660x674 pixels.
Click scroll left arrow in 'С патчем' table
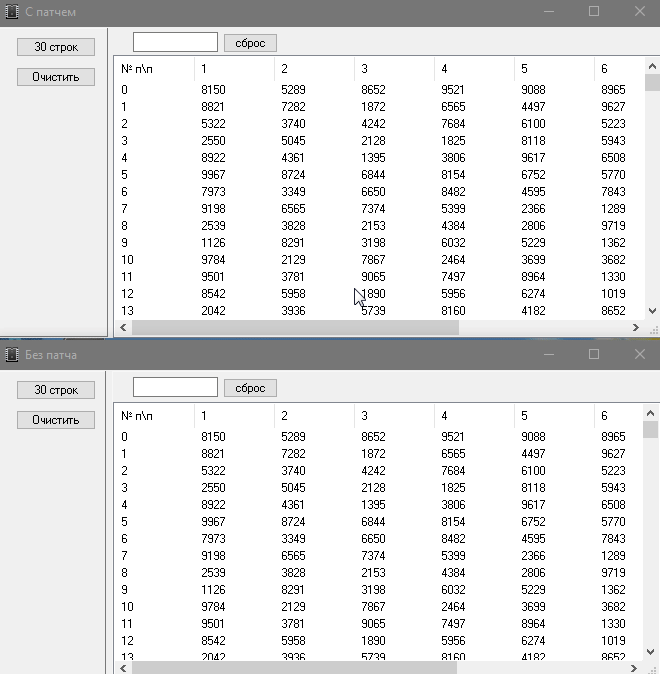tap(123, 328)
